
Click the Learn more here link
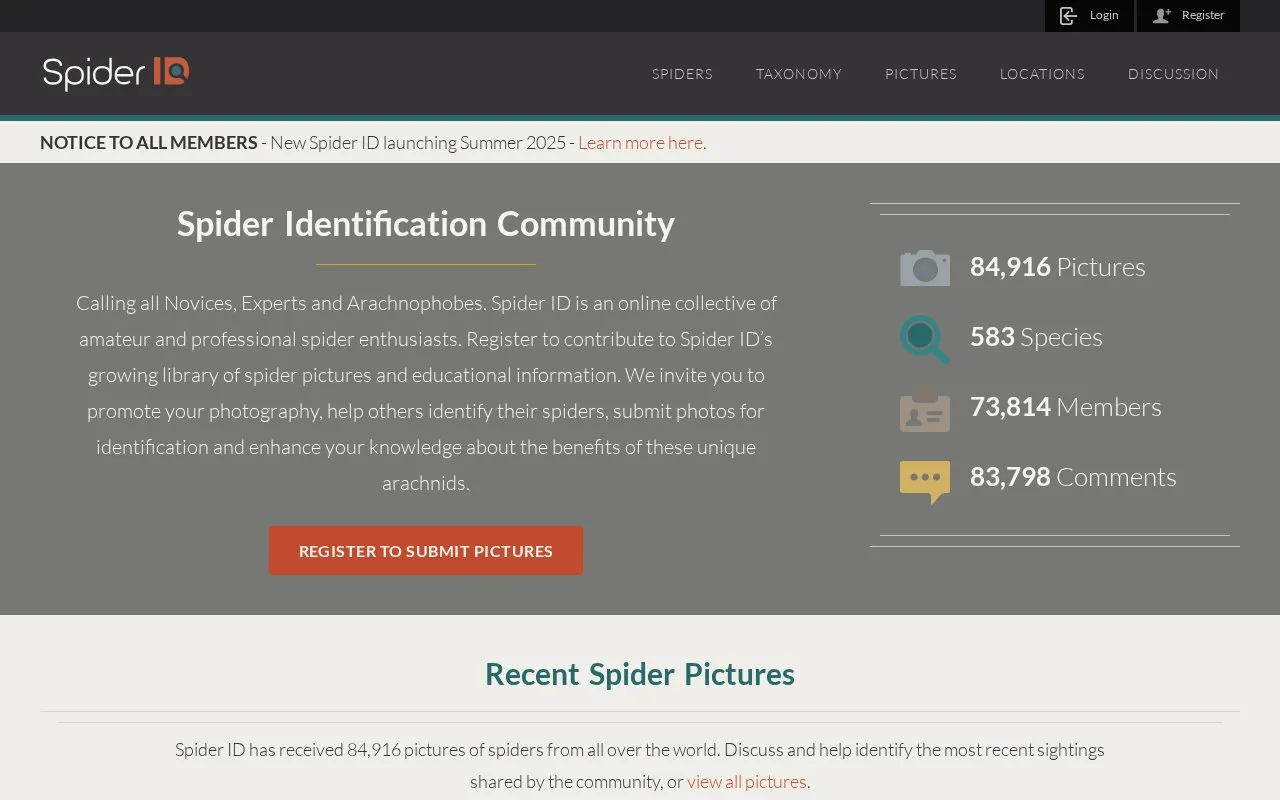pyautogui.click(x=640, y=143)
